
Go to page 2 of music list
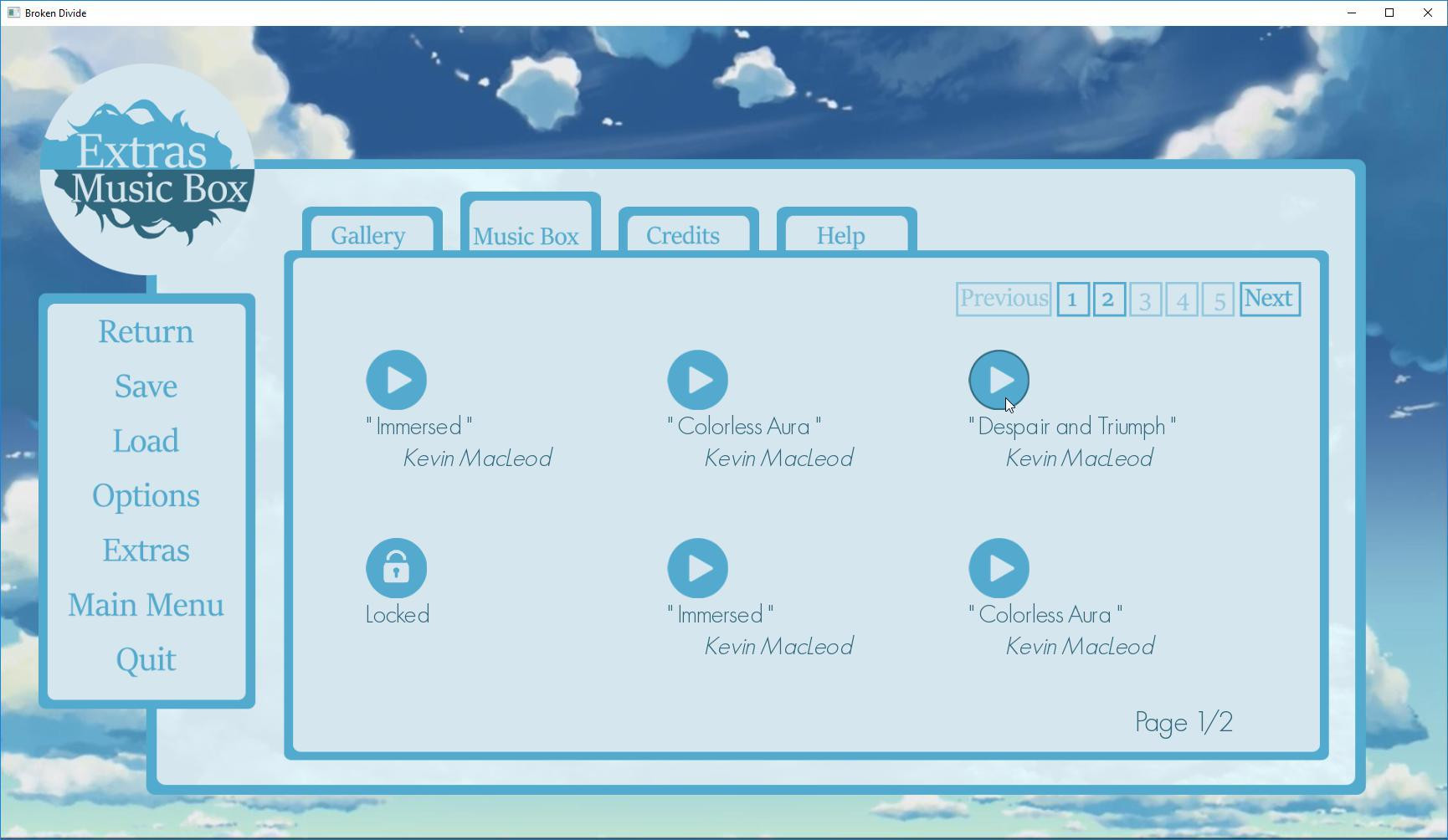pyautogui.click(x=1108, y=299)
